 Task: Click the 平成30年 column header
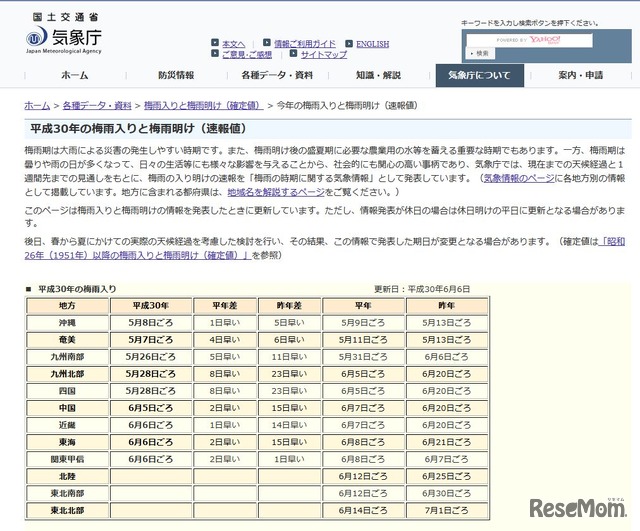coord(151,306)
